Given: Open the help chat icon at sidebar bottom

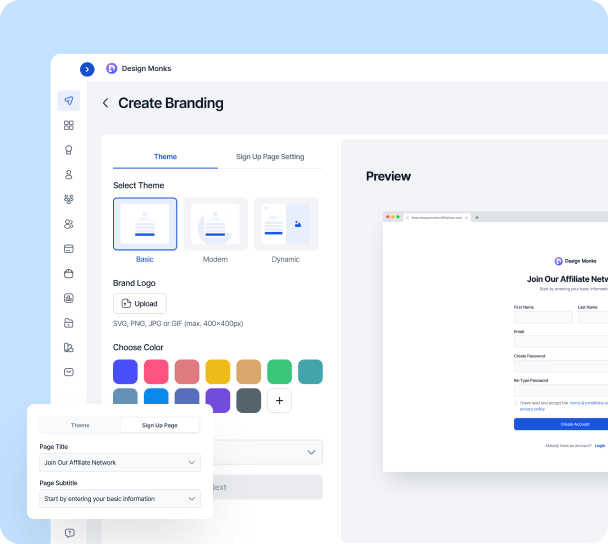Looking at the screenshot, I should tap(69, 533).
